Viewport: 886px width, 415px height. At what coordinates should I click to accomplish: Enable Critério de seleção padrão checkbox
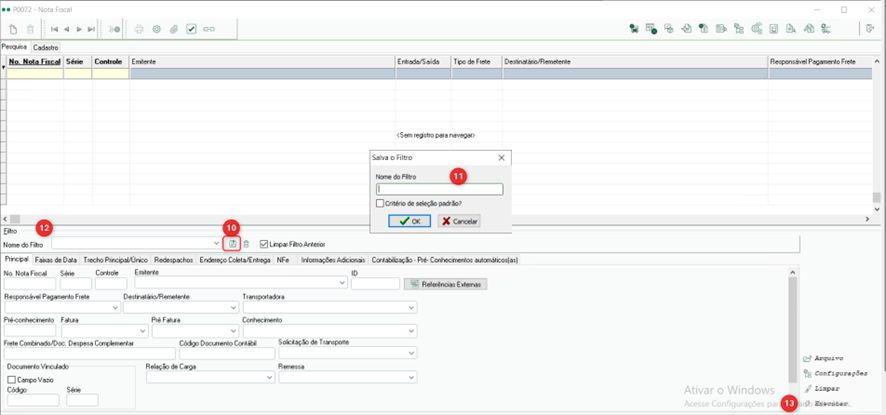coord(380,203)
